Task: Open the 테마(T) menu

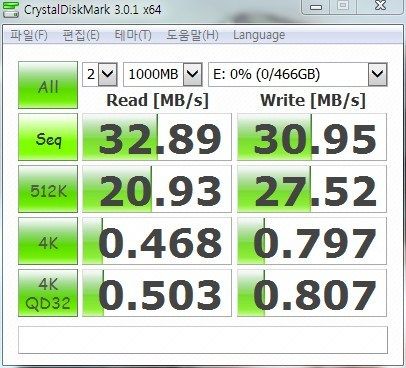Action: click(x=133, y=35)
